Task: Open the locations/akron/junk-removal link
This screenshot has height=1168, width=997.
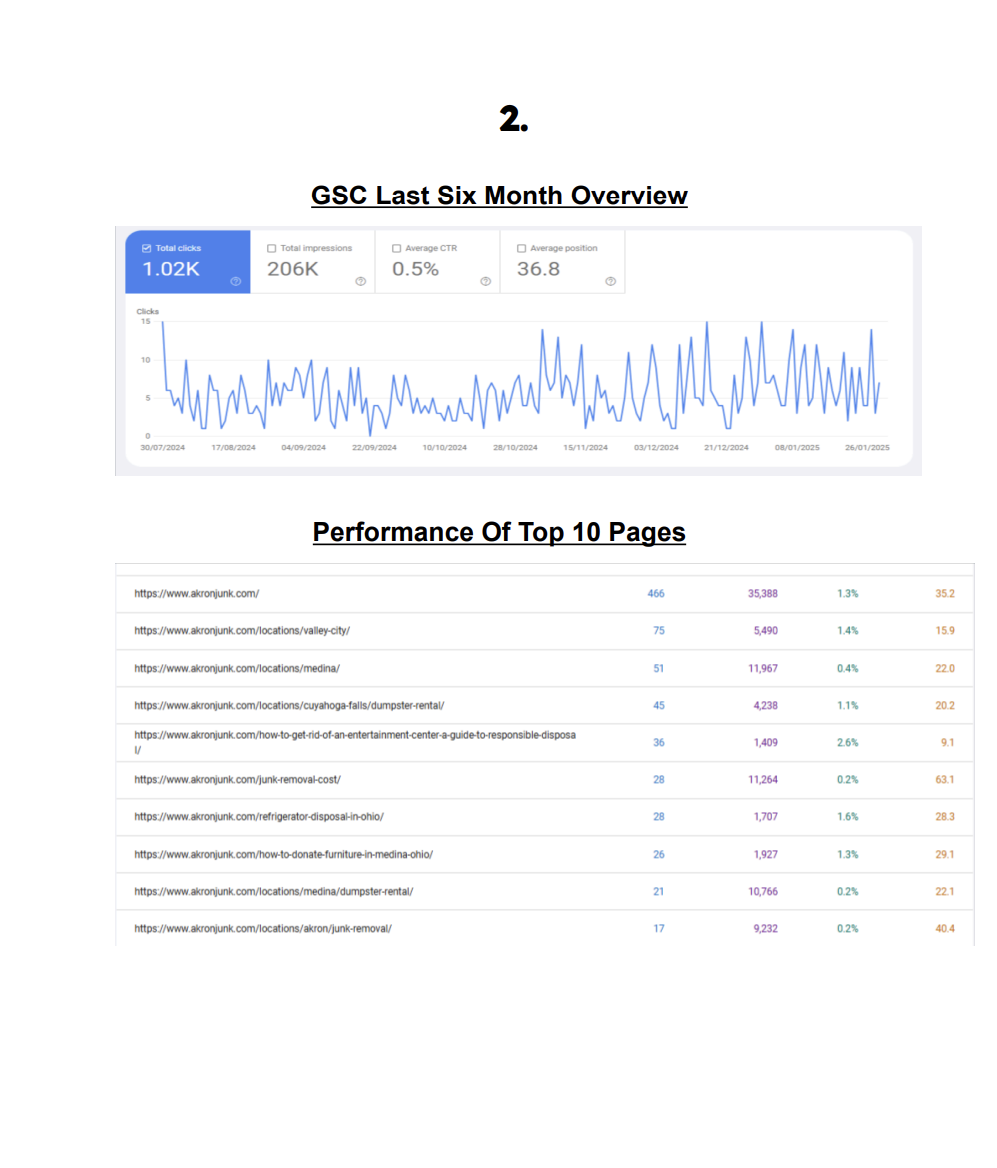Action: (x=262, y=928)
